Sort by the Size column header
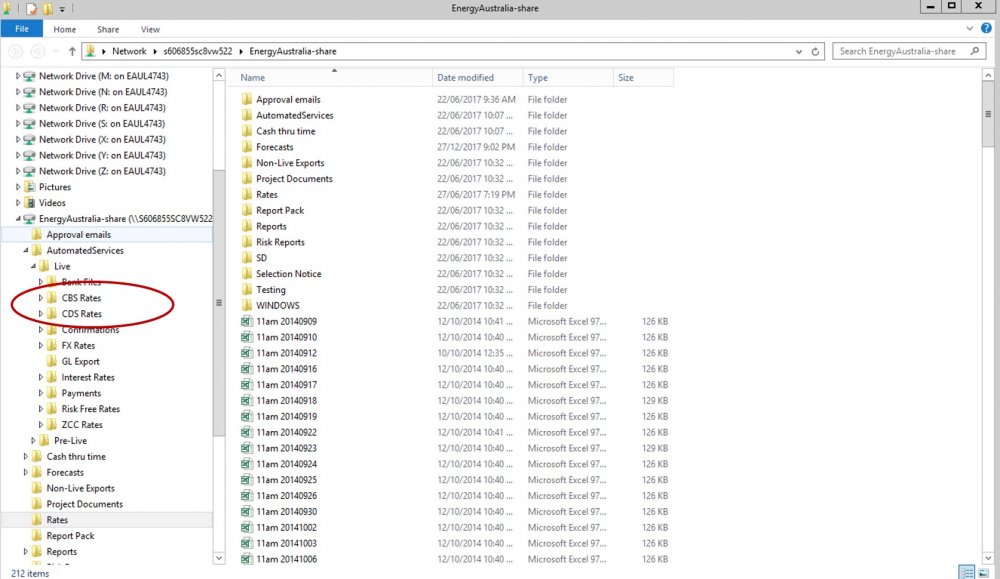 (643, 77)
